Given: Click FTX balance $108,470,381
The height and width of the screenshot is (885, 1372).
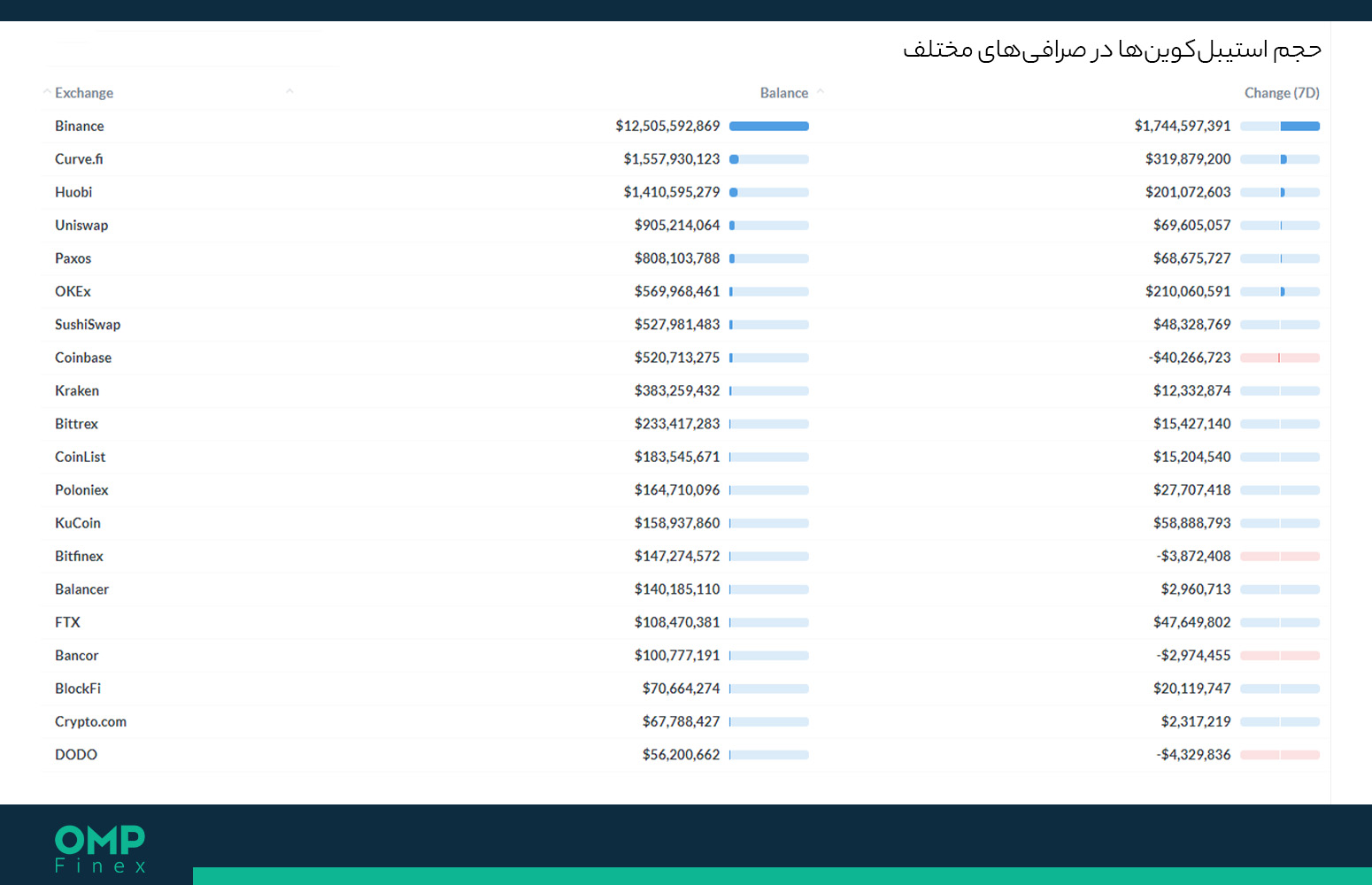Looking at the screenshot, I should point(677,622).
